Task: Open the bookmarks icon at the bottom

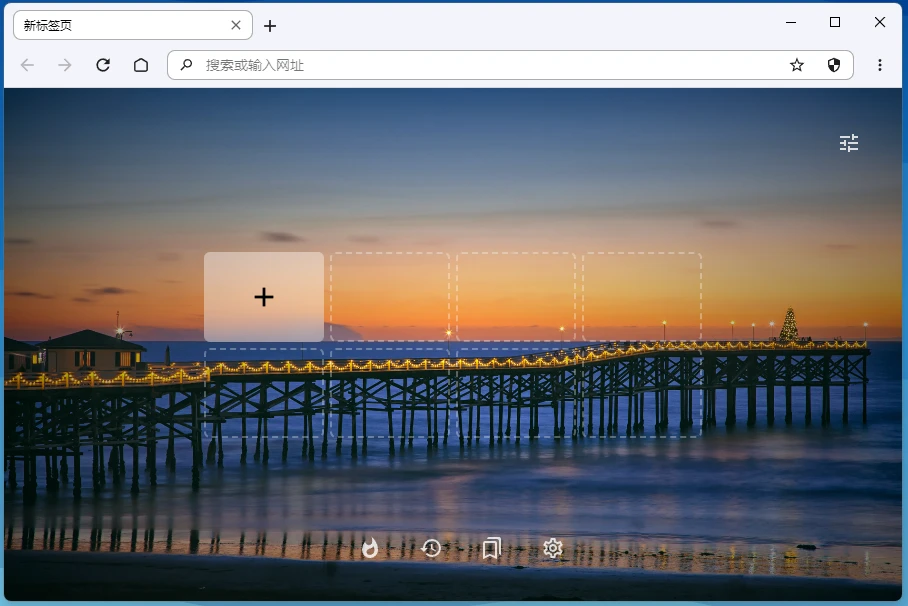Action: point(492,547)
